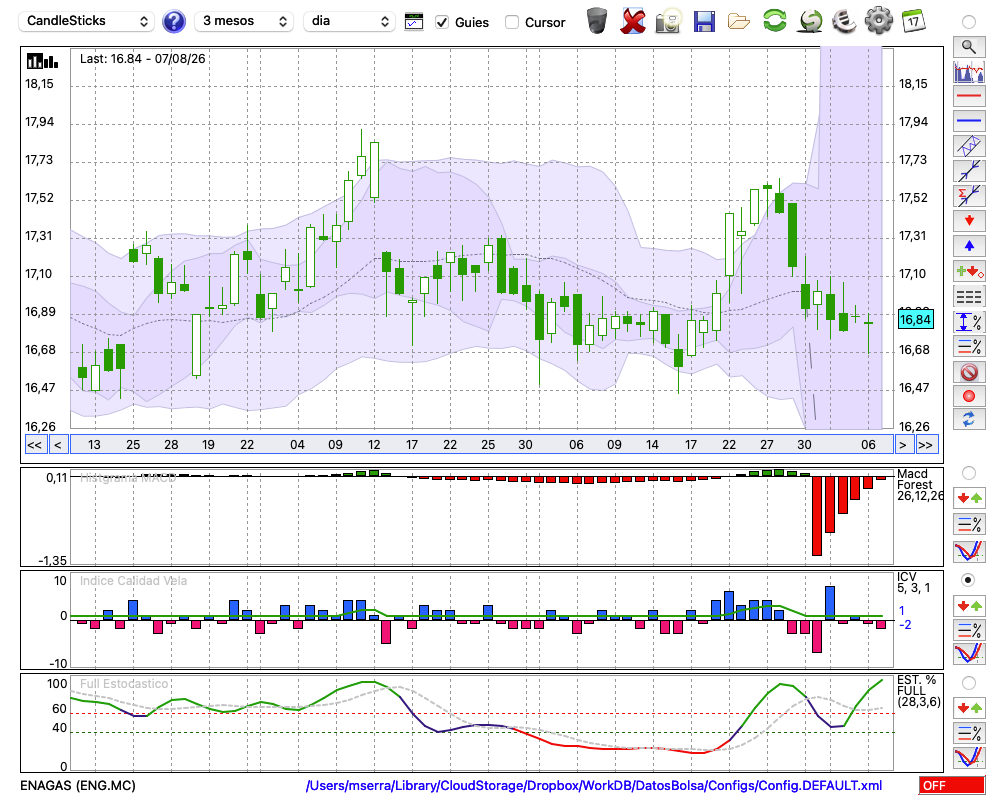This screenshot has width=1000, height=800.
Task: Expand the dia interval dropdown
Action: click(349, 21)
